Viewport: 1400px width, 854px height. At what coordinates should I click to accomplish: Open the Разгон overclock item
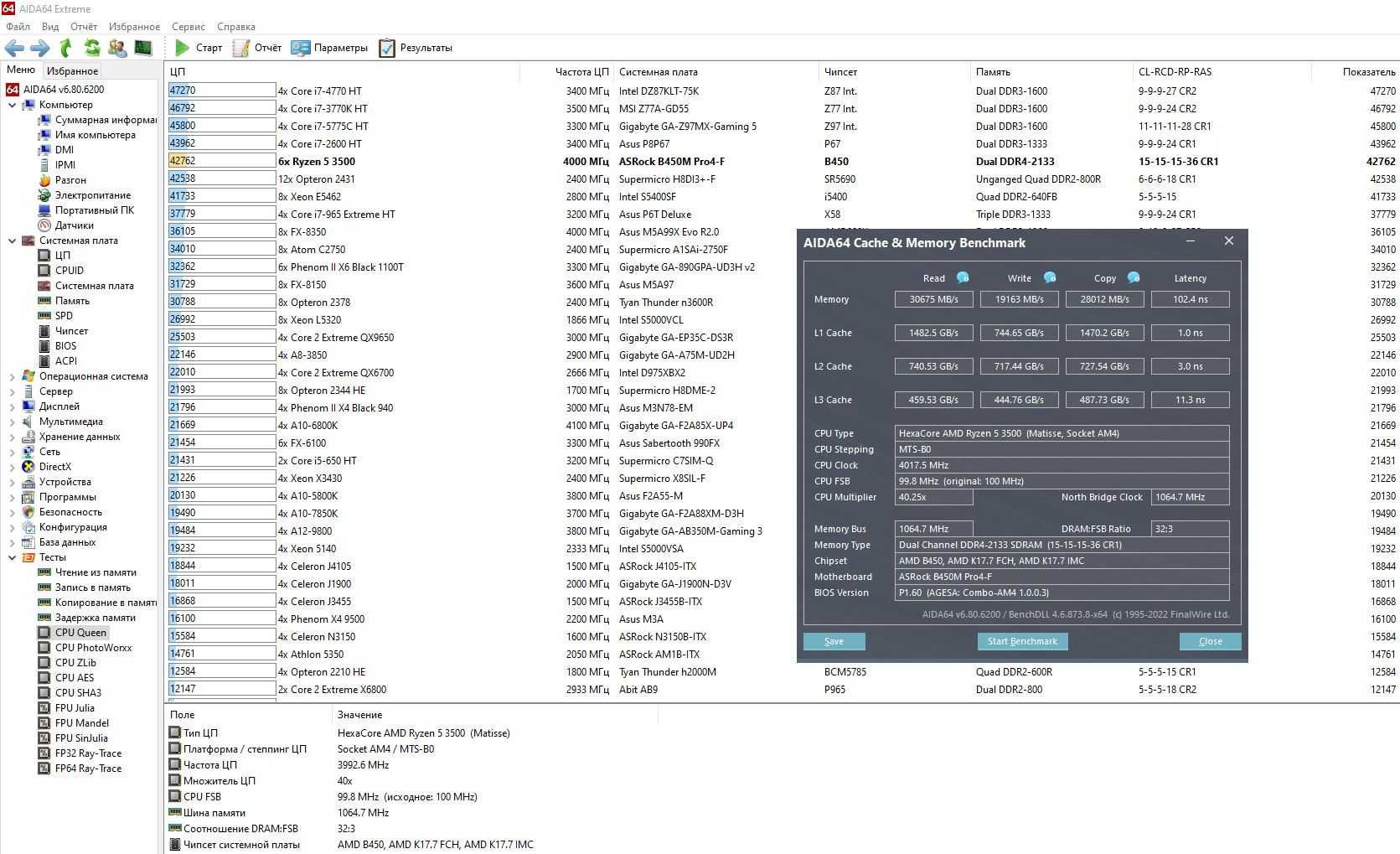tap(62, 180)
